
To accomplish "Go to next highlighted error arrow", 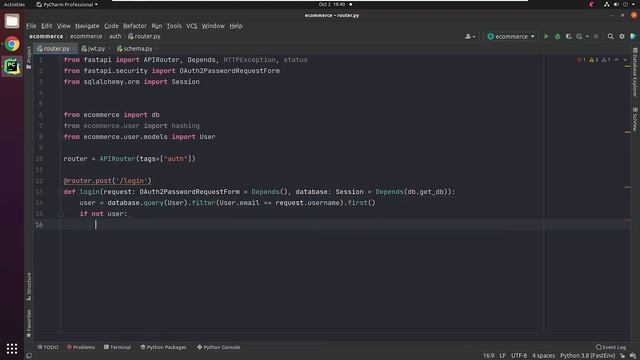I will click(x=625, y=60).
